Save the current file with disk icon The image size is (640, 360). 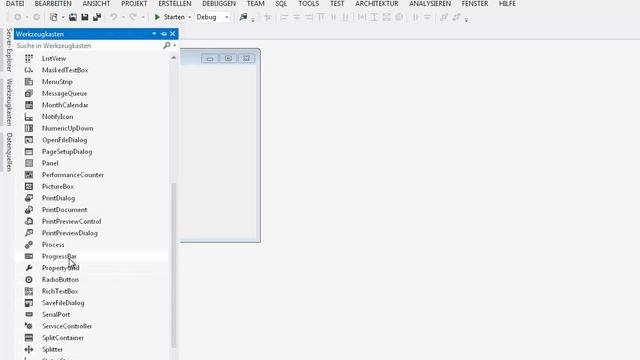(x=84, y=17)
